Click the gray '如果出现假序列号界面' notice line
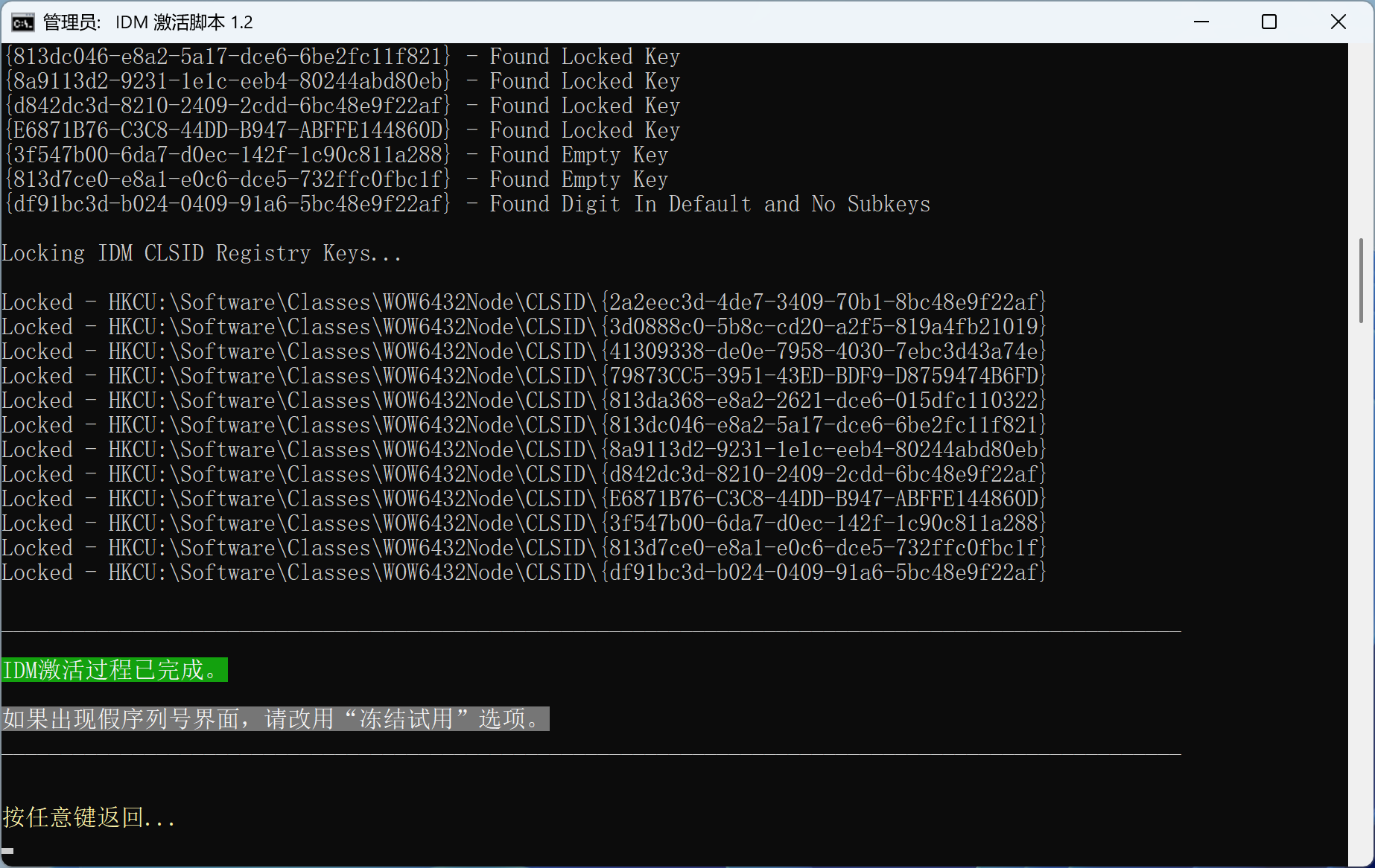1375x868 pixels. point(276,719)
